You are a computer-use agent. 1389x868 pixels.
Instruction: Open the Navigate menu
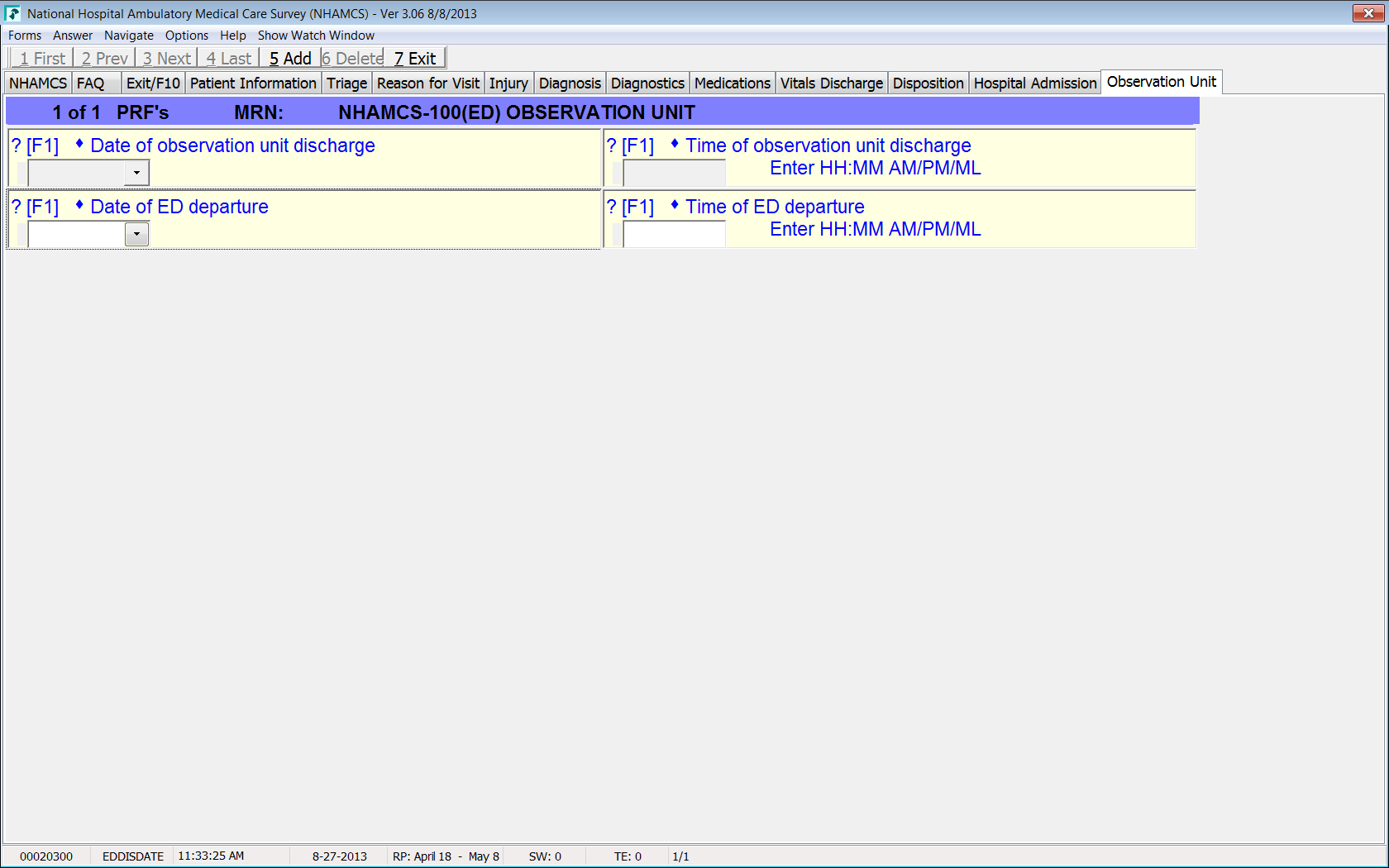tap(129, 36)
